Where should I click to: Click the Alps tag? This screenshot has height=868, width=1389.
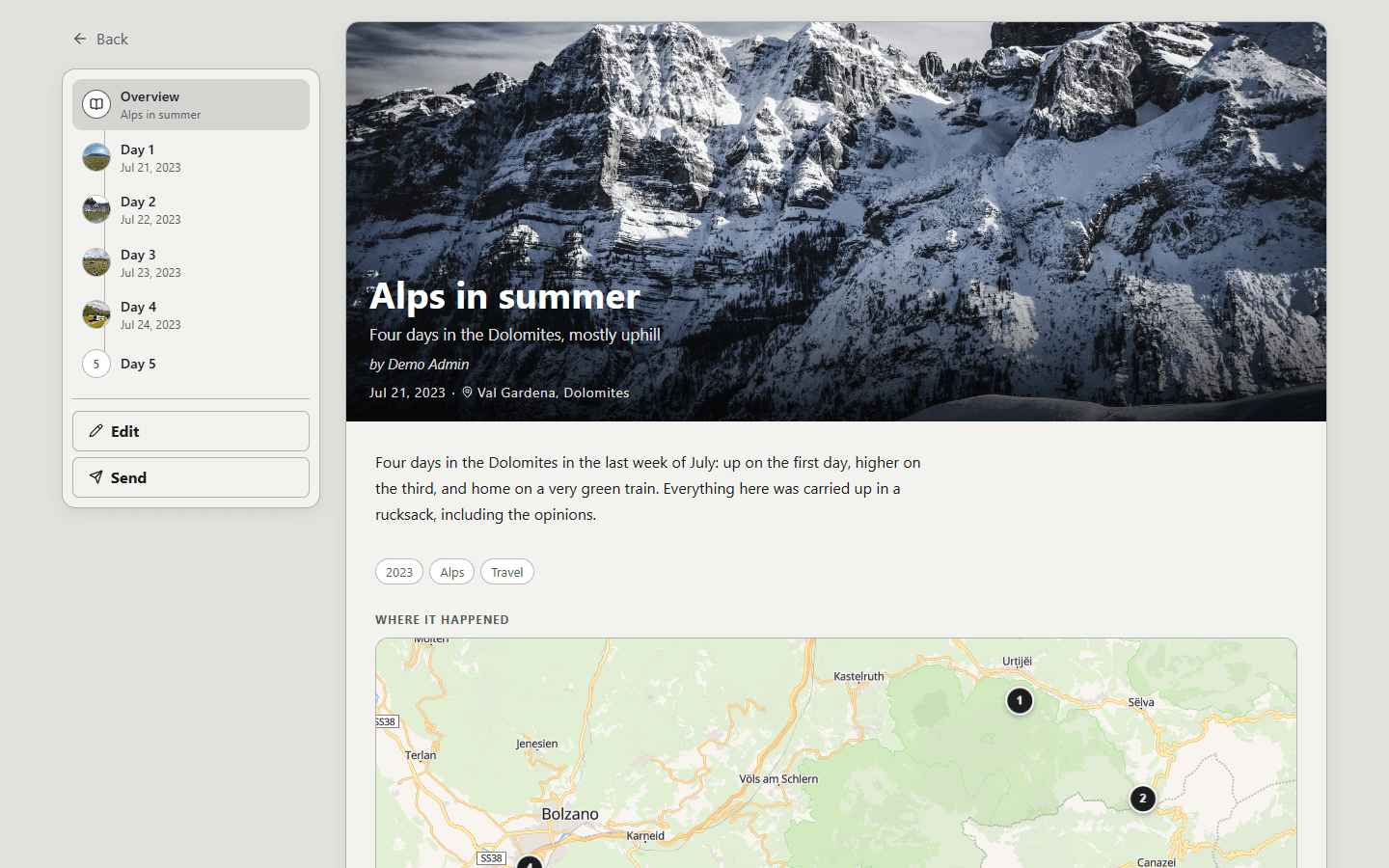pyautogui.click(x=451, y=572)
